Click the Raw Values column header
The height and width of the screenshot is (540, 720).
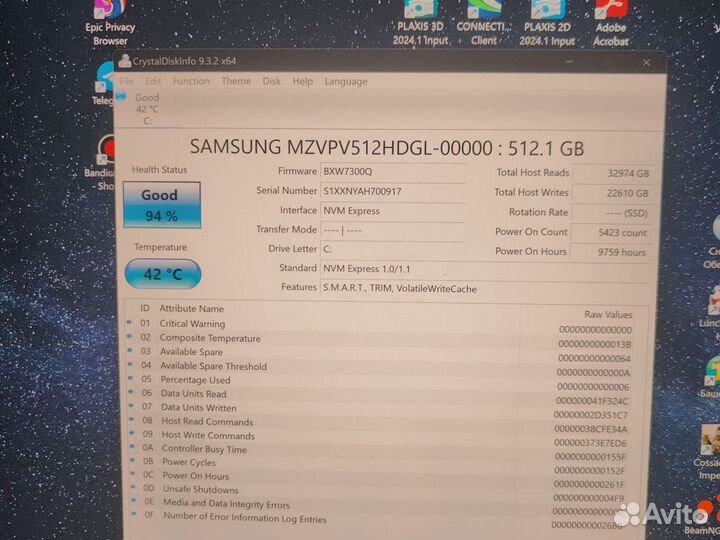point(608,315)
